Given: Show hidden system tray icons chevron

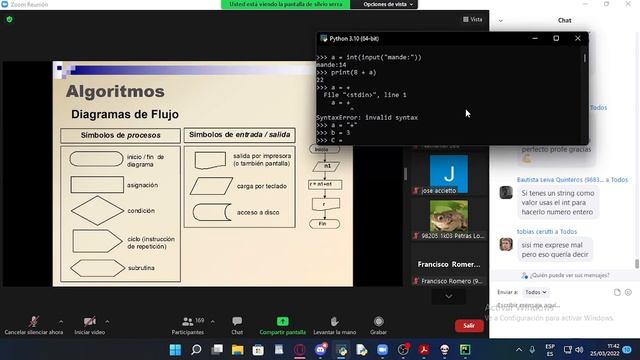Looking at the screenshot, I should 519,350.
